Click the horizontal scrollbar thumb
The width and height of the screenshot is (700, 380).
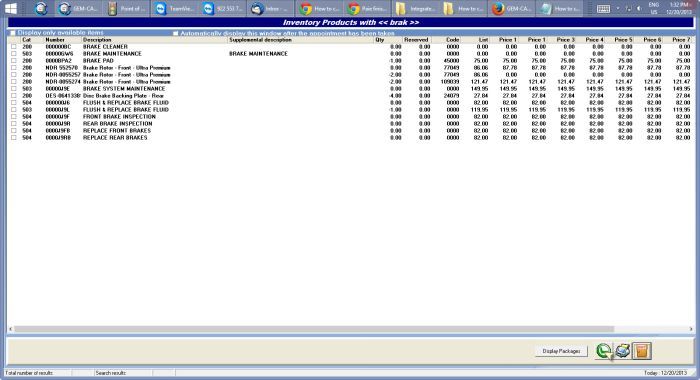314,329
